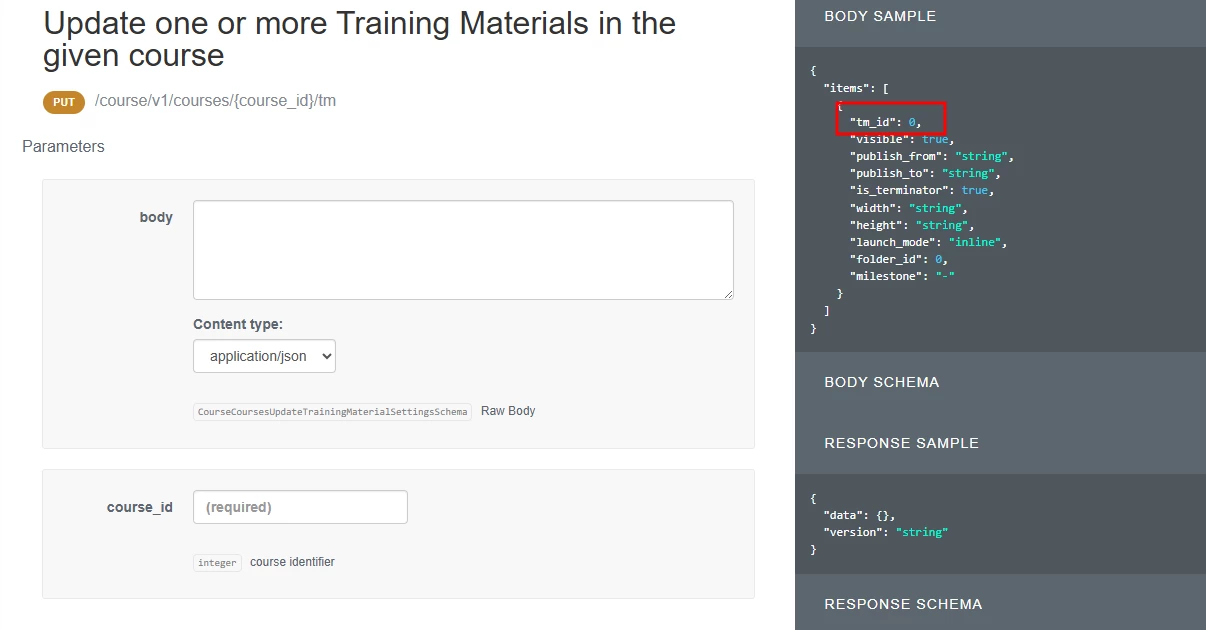The height and width of the screenshot is (630, 1206).
Task: Click the Parameters section heading
Action: [x=63, y=146]
